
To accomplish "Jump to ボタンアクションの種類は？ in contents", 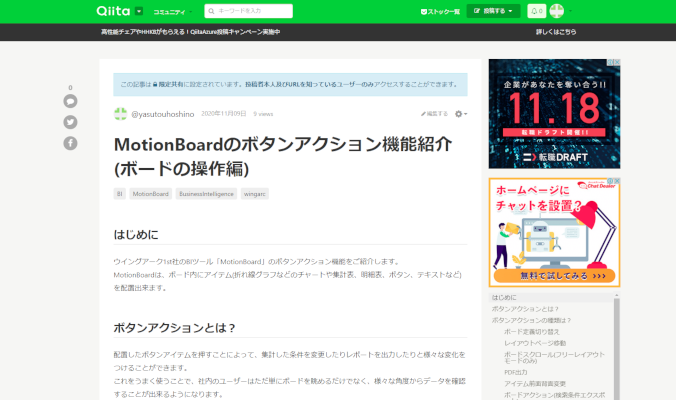I will (531, 320).
